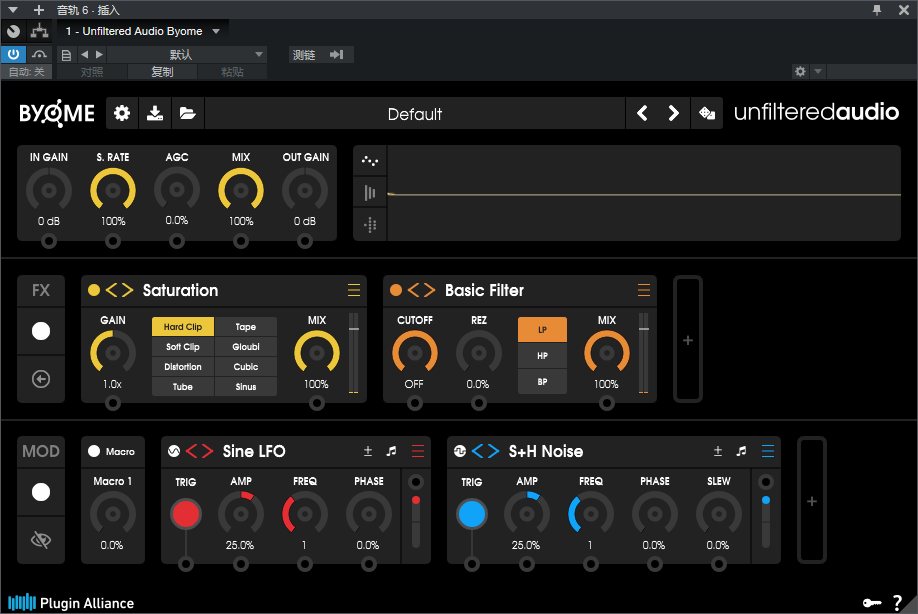This screenshot has width=918, height=614.
Task: Click the IN GAIN modulation socket
Action: tap(49, 241)
